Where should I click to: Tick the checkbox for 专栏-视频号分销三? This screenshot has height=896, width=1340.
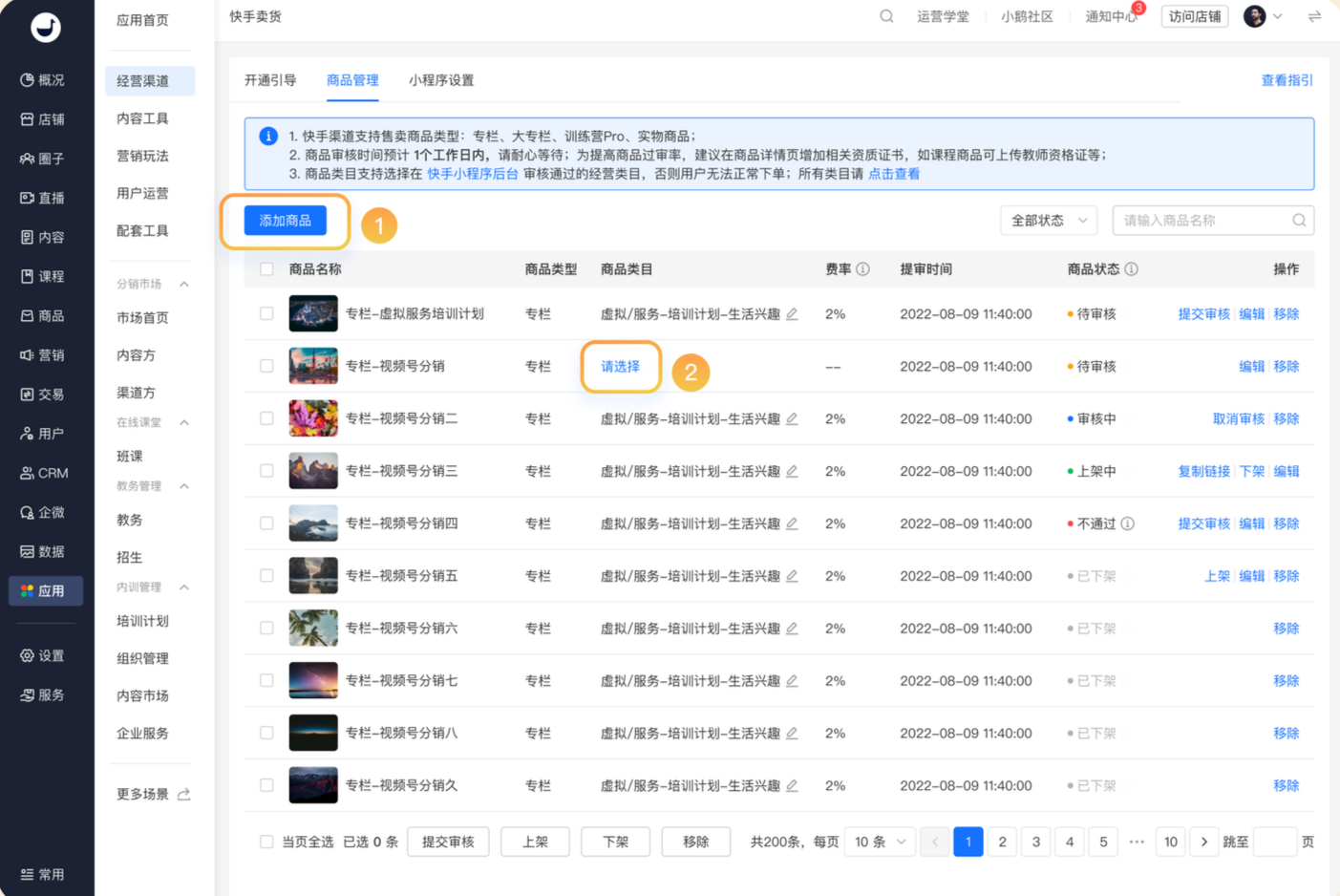point(266,471)
